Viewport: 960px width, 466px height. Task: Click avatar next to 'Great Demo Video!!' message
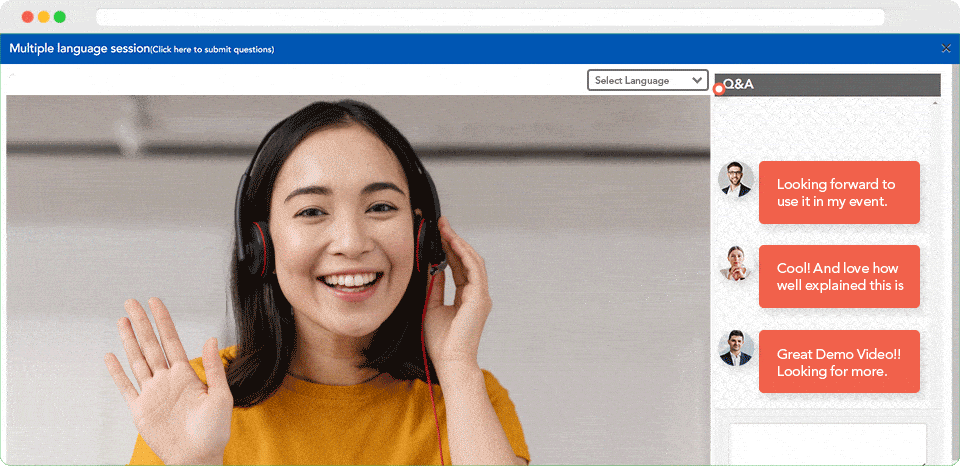736,348
